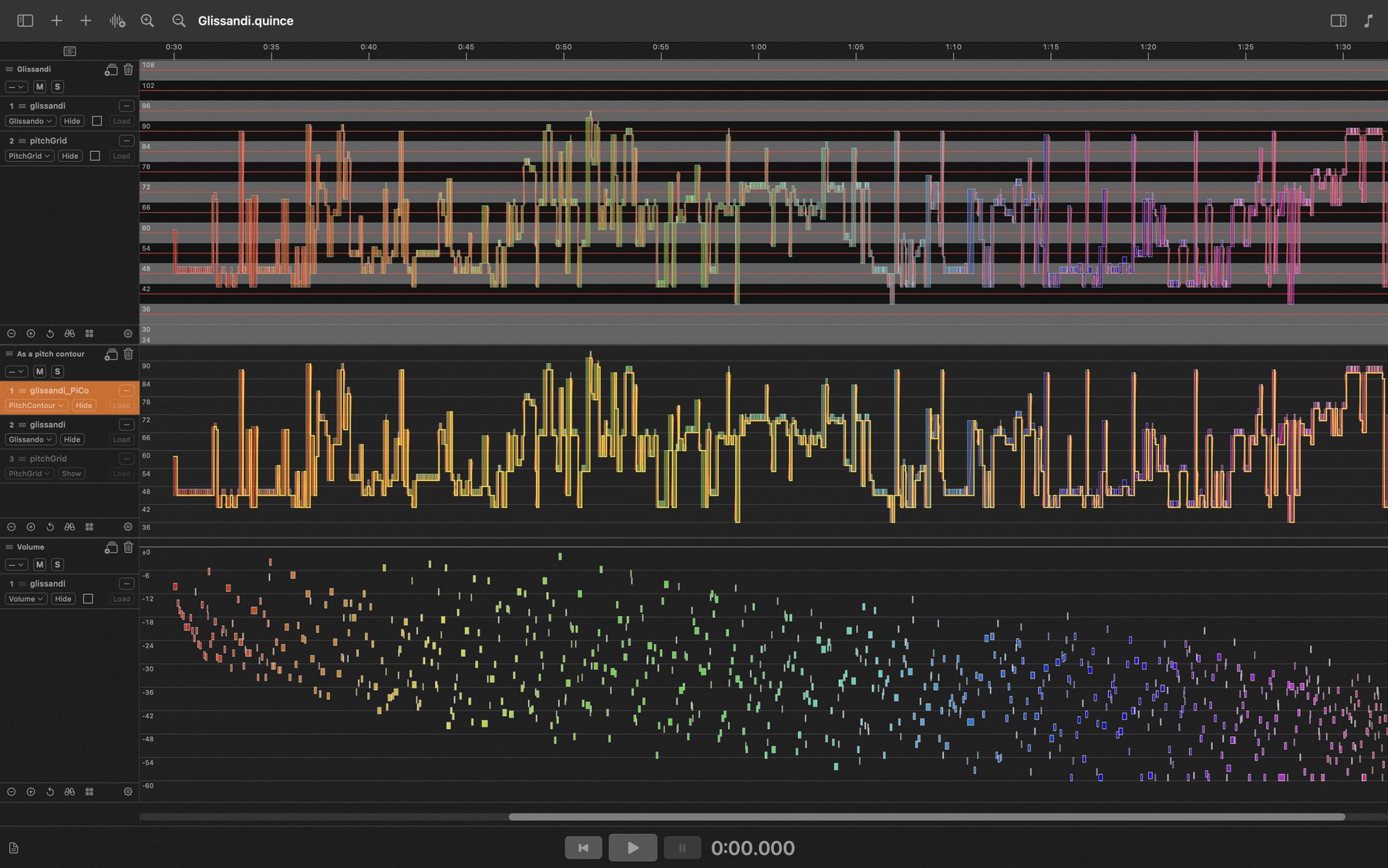Tick the checkbox on Volume glissandi layer
This screenshot has height=868, width=1388.
pos(88,599)
